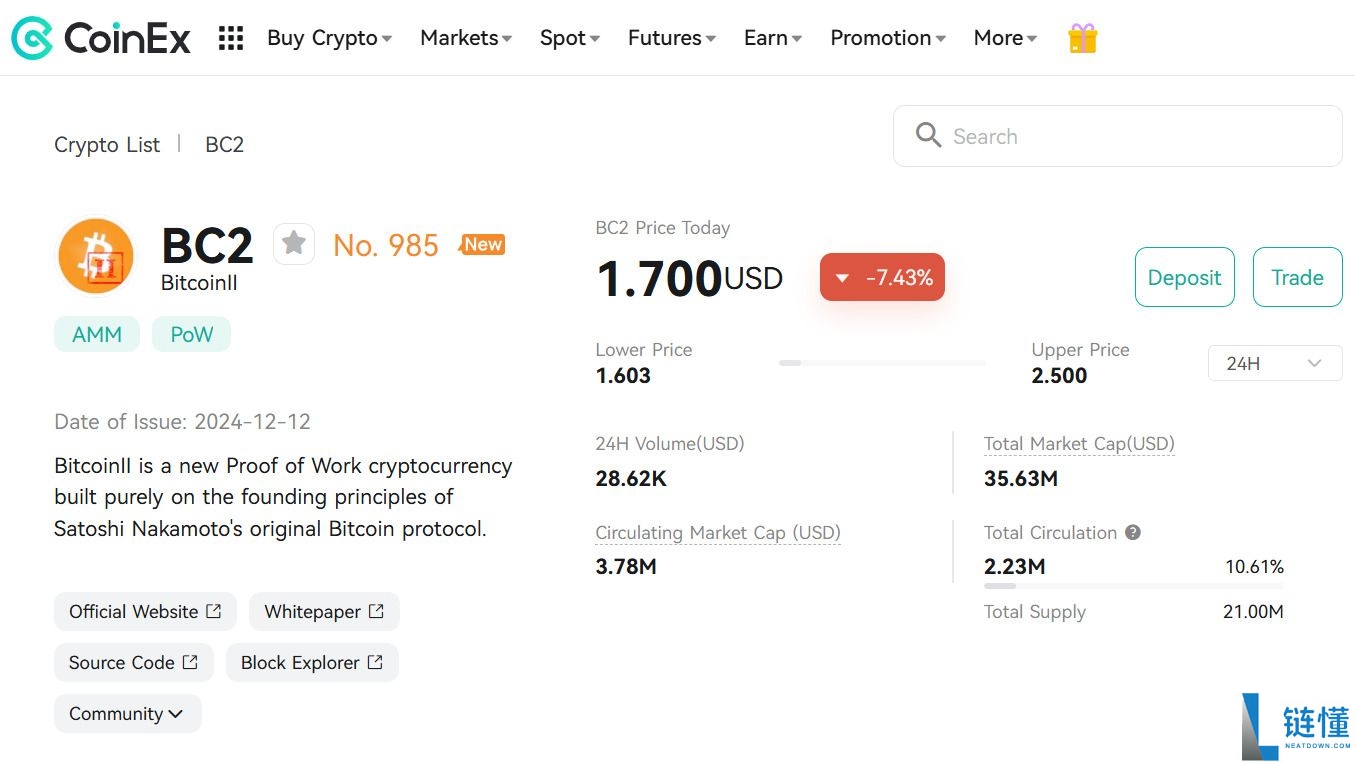
Task: Focus the Search input field
Action: [1117, 136]
